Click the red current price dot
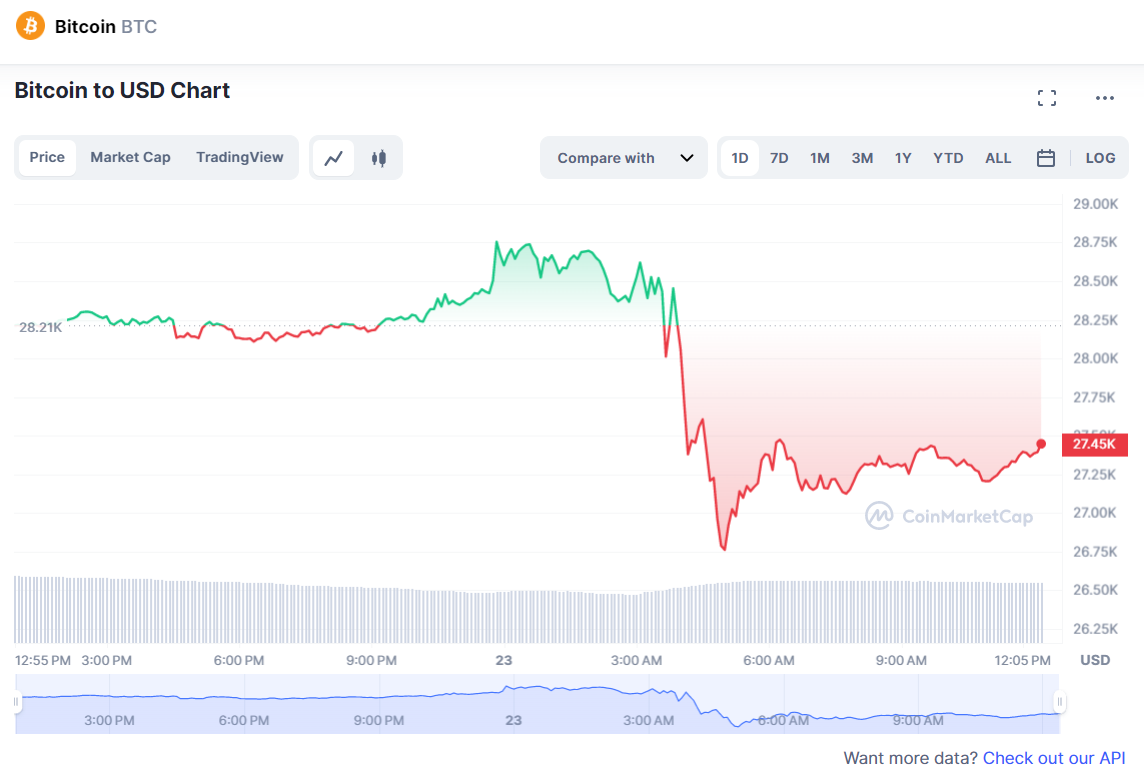The width and height of the screenshot is (1144, 775). pyautogui.click(x=1041, y=444)
